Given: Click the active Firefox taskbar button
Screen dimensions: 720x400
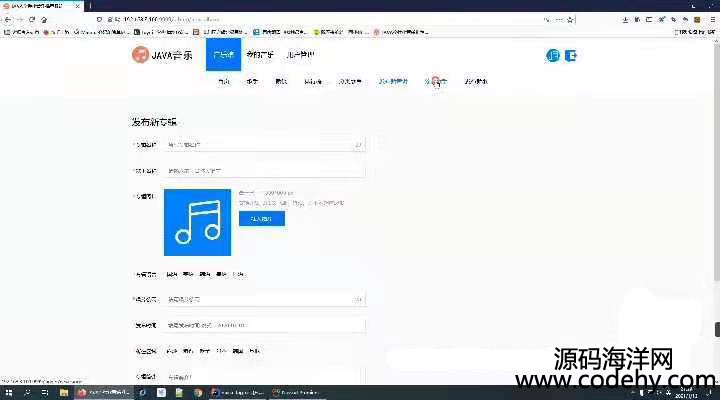Looking at the screenshot, I should click(104, 393).
